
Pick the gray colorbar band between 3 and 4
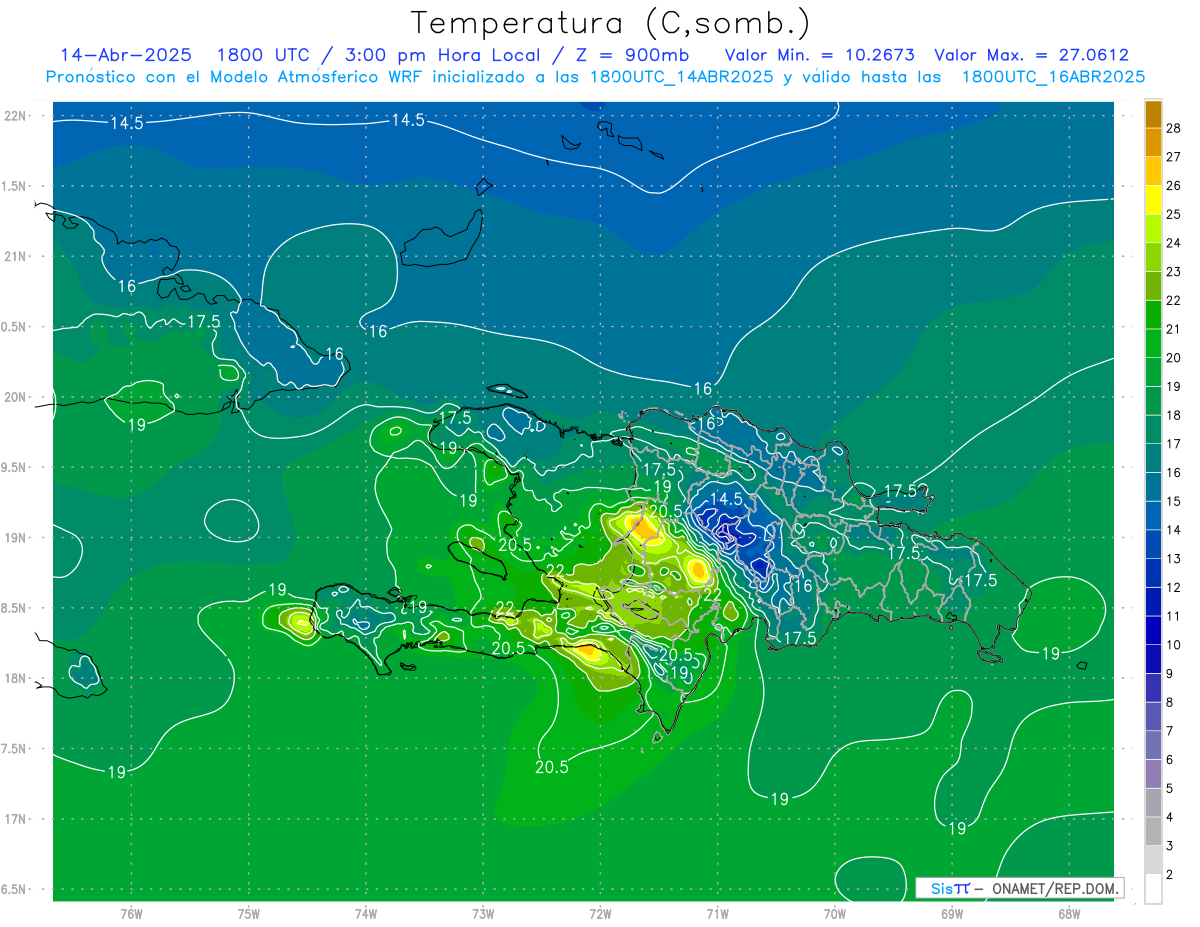[x=1153, y=831]
